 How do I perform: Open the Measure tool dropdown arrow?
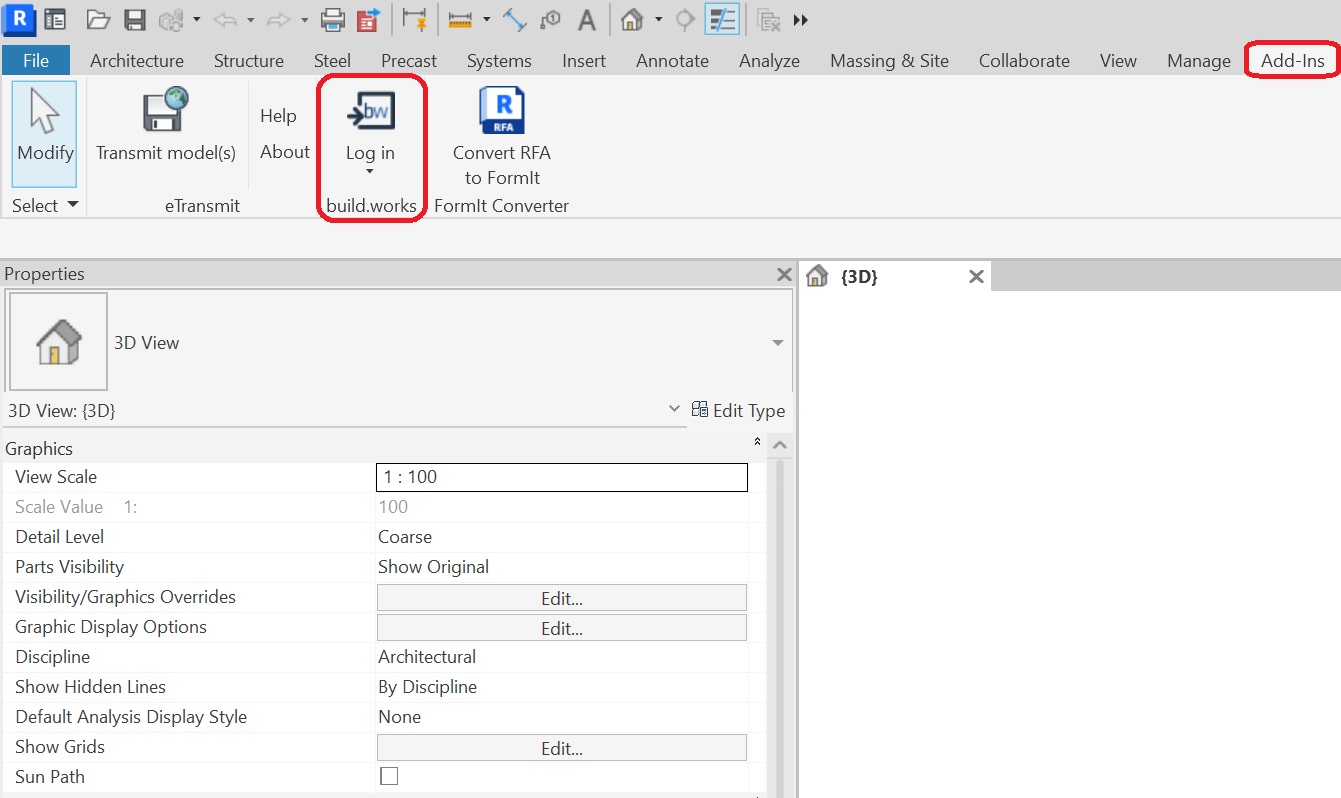pyautogui.click(x=486, y=20)
